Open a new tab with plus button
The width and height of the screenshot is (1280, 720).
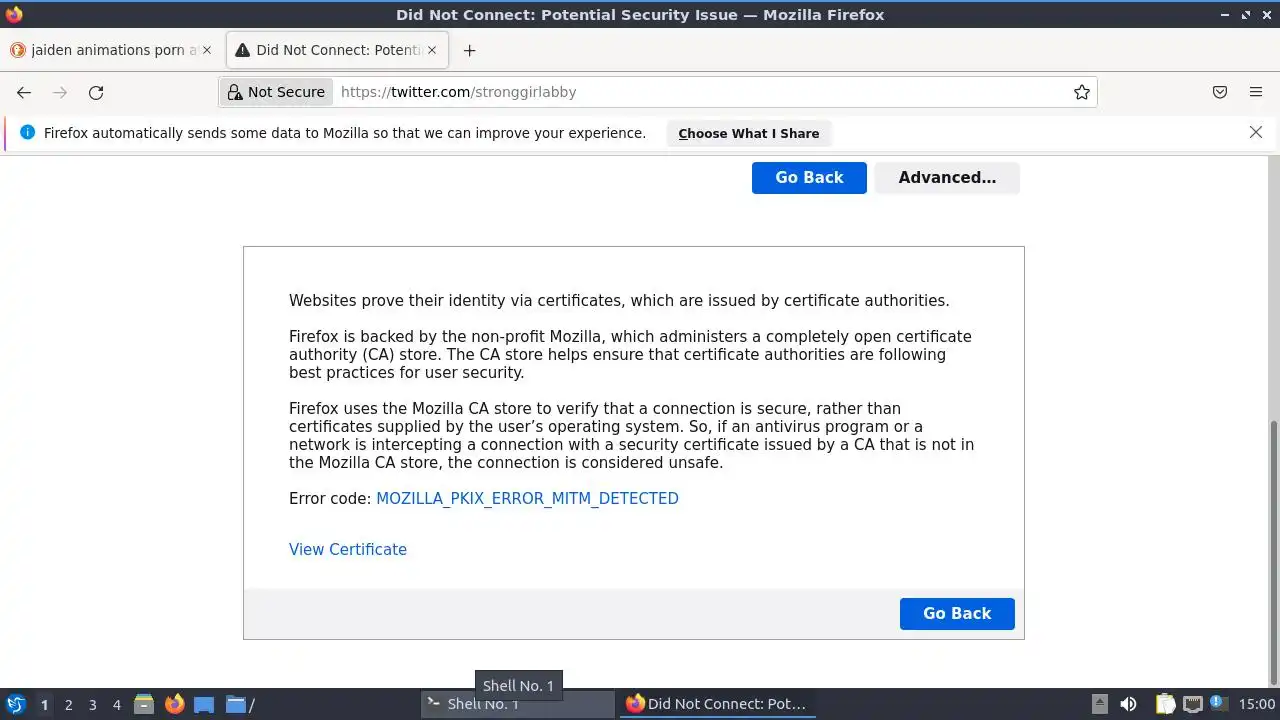[470, 50]
